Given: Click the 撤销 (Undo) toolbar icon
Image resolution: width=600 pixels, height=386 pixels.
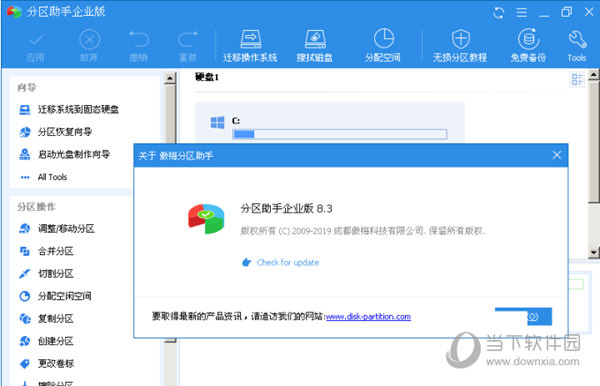Looking at the screenshot, I should coord(139,39).
